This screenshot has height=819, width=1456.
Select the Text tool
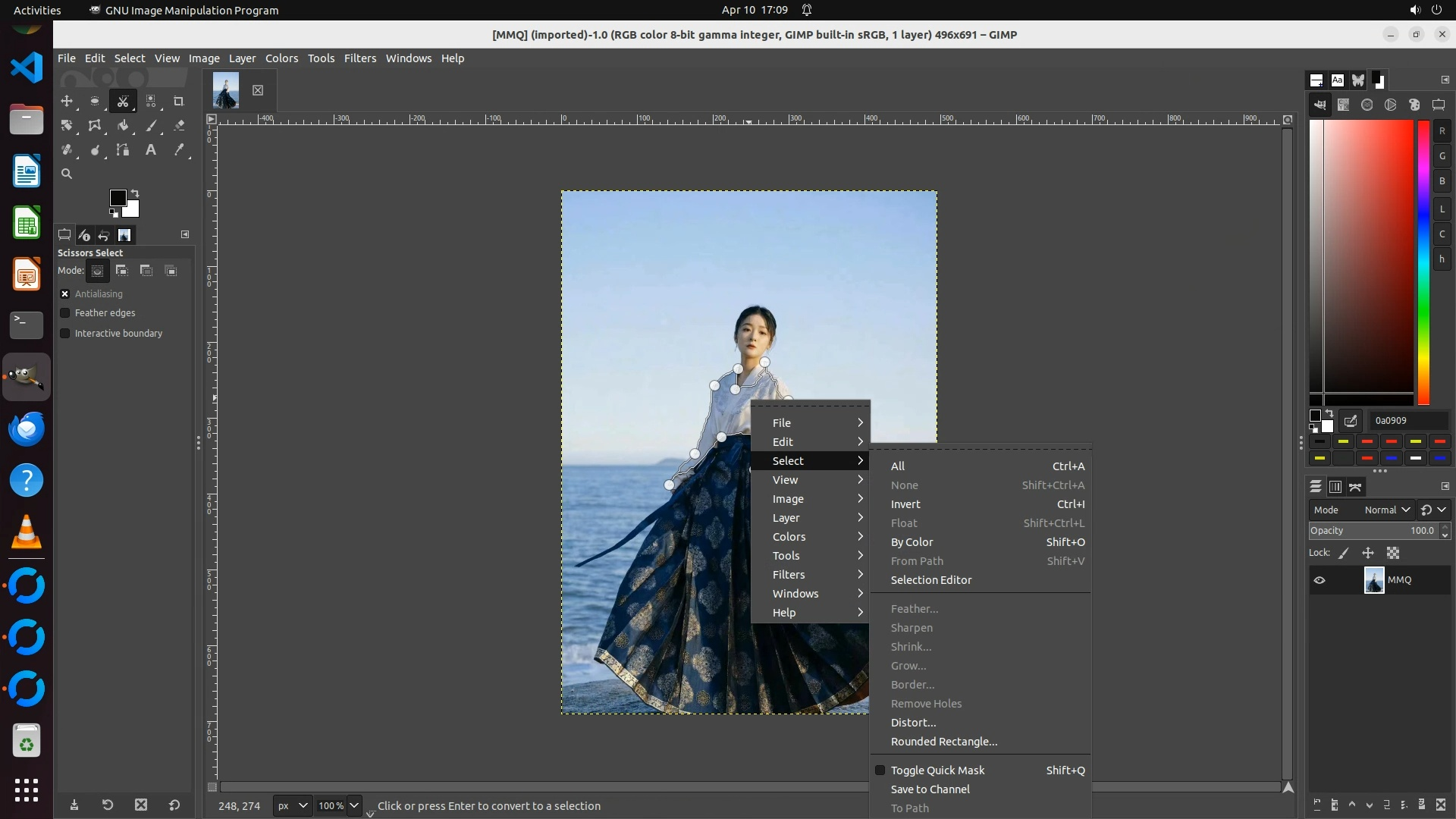[x=151, y=150]
